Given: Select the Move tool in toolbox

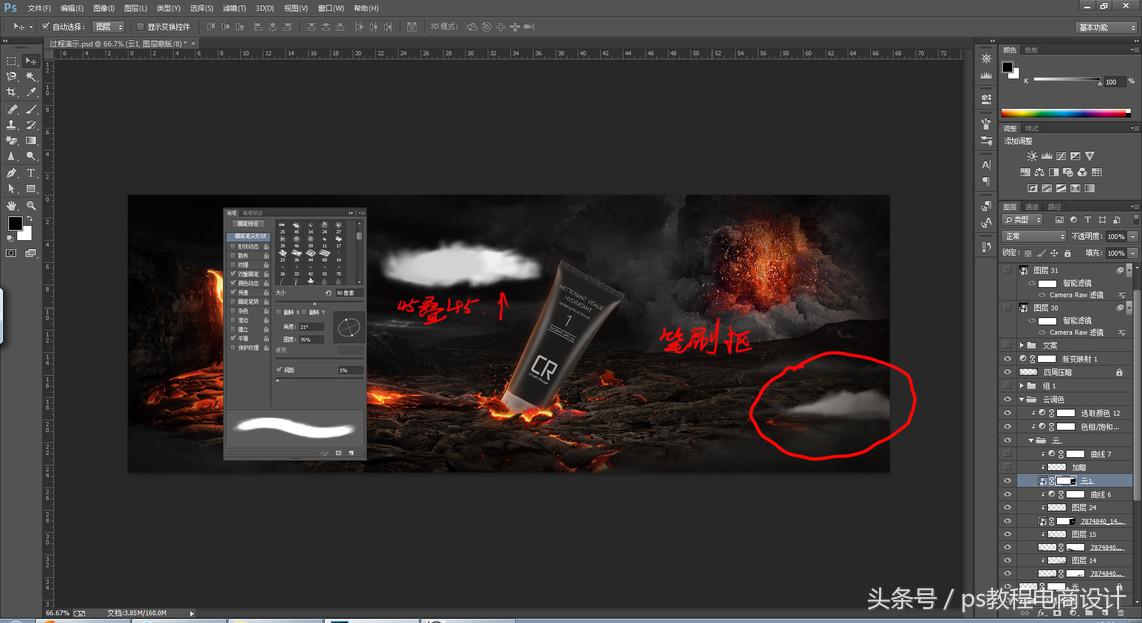Looking at the screenshot, I should click(x=31, y=61).
